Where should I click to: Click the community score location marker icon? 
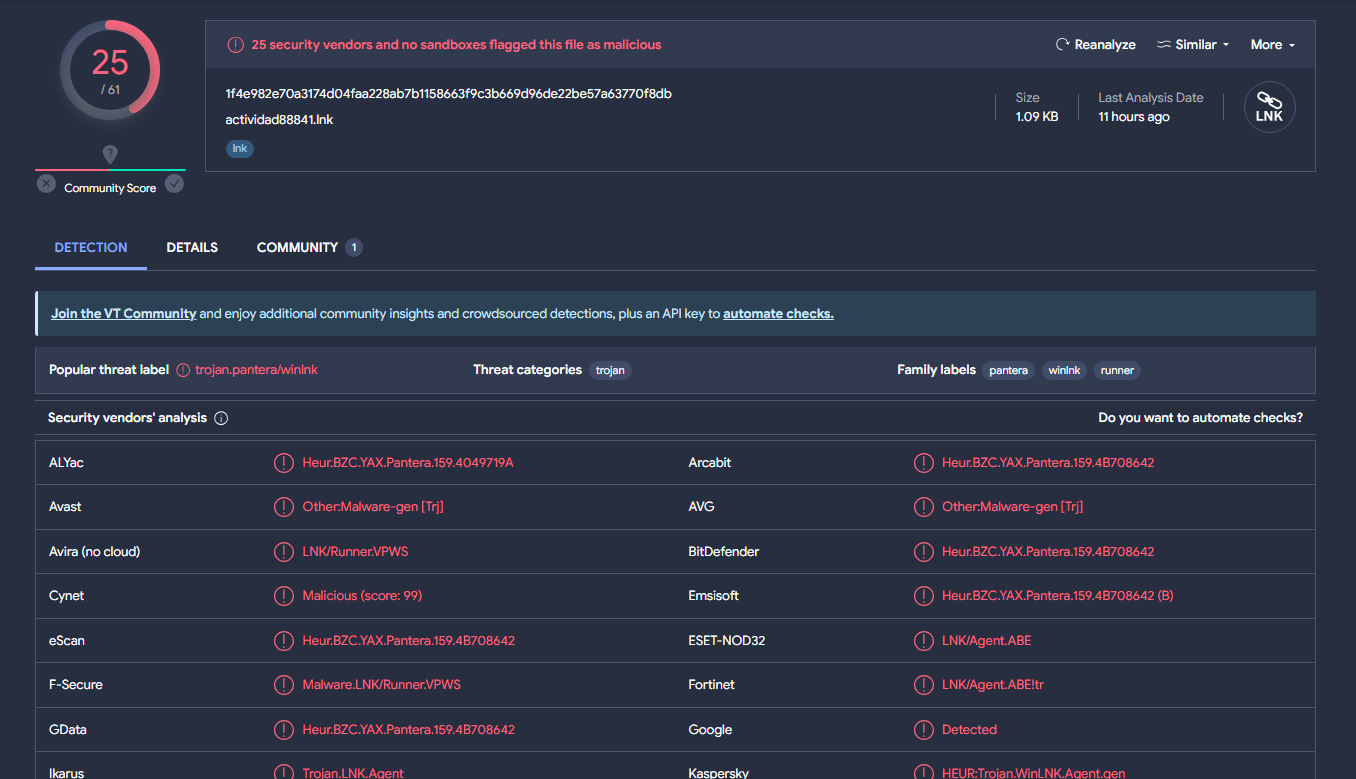point(110,154)
